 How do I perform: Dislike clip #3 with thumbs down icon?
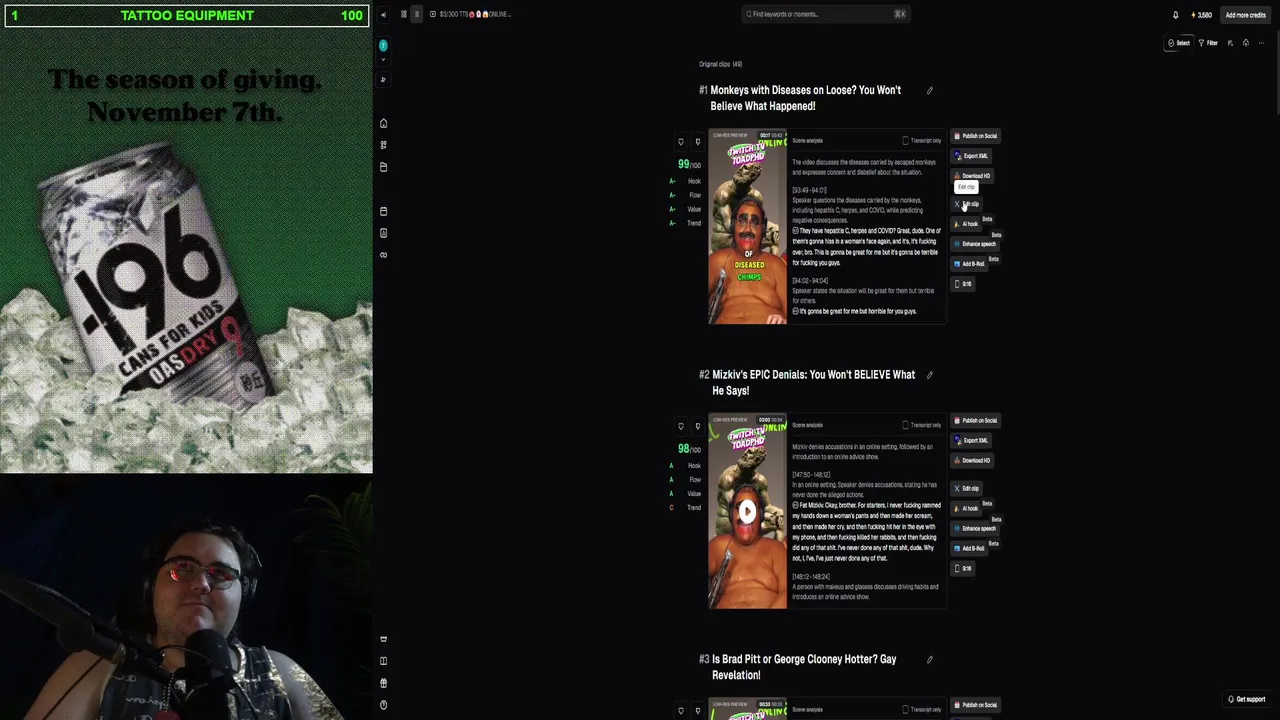[698, 711]
